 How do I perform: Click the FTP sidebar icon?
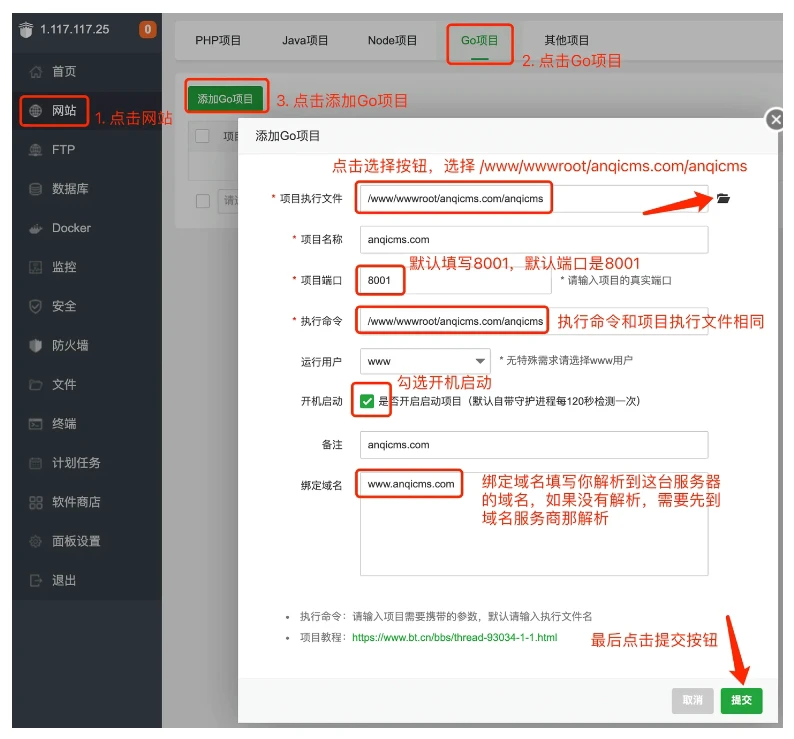37,150
